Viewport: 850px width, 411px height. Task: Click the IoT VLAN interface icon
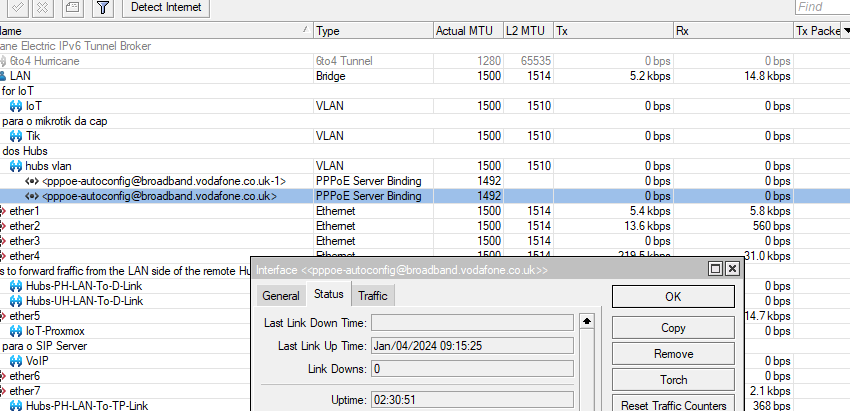pyautogui.click(x=16, y=106)
